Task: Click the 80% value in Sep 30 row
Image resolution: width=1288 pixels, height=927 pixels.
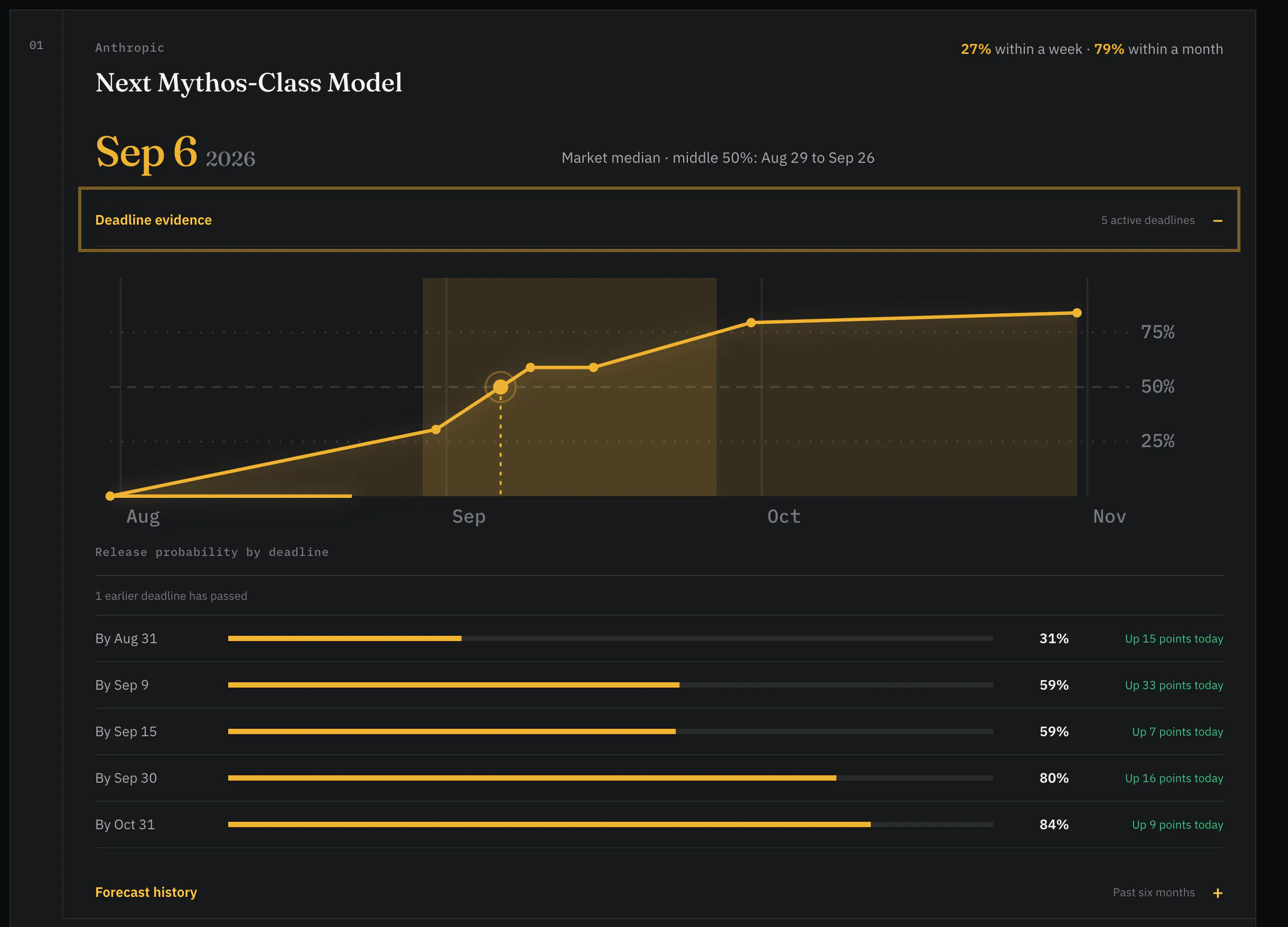Action: pyautogui.click(x=1054, y=778)
